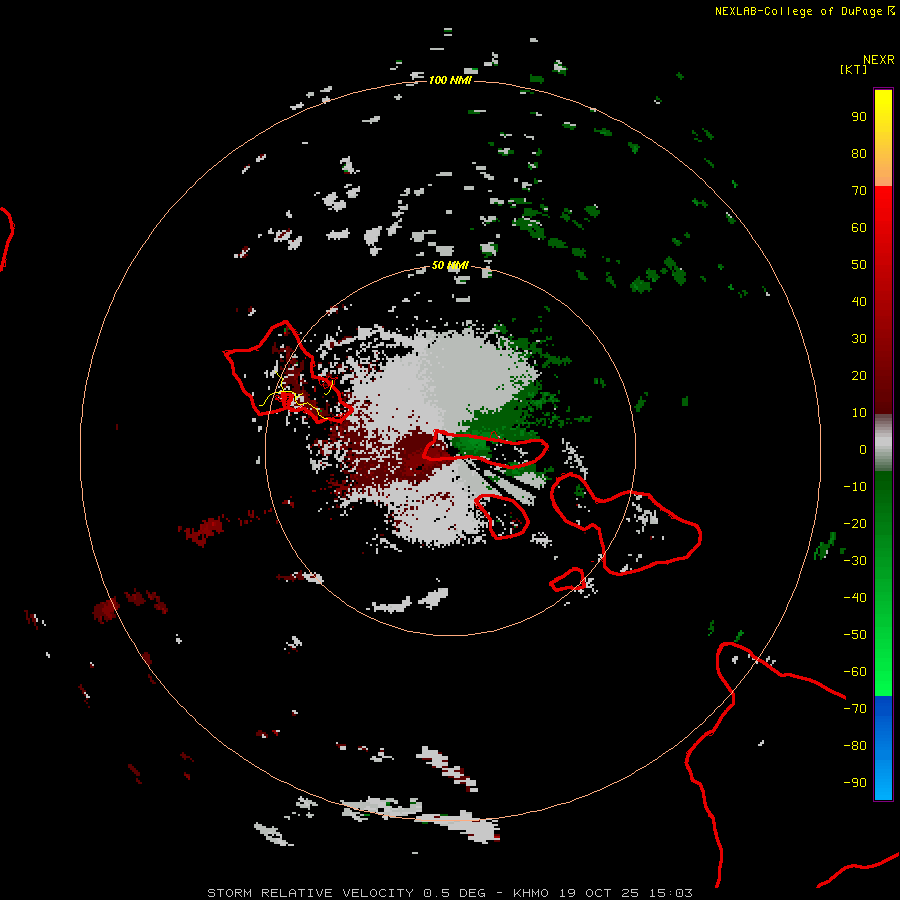The height and width of the screenshot is (900, 900).
Task: Click the positive 40 scale value
Action: coord(859,302)
